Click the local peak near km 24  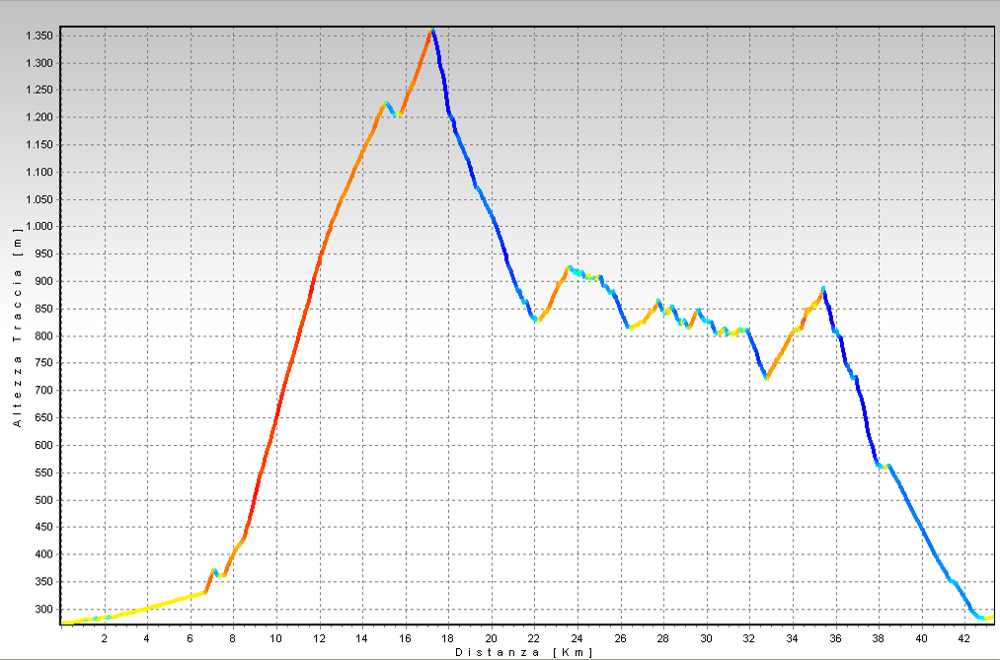click(x=569, y=267)
